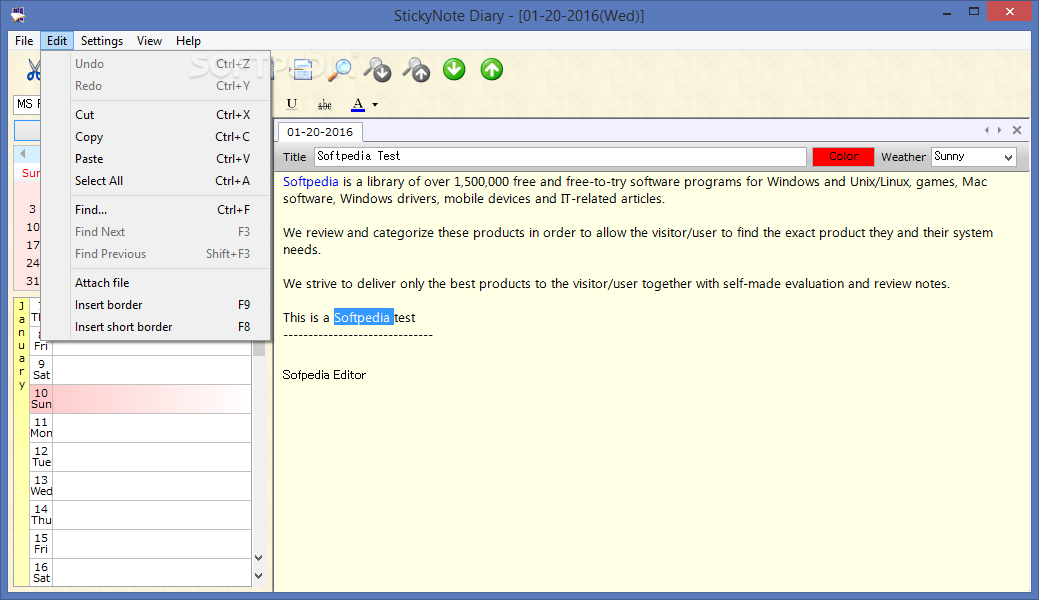Click the blue Softpedia link in the note

(x=310, y=182)
